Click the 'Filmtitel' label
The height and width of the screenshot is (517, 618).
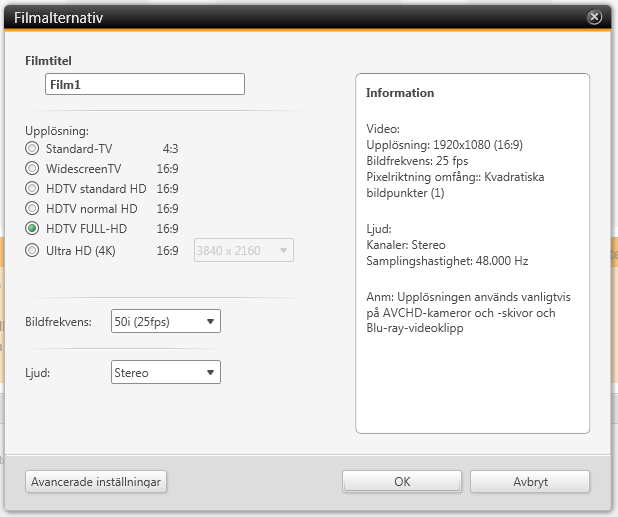point(48,61)
